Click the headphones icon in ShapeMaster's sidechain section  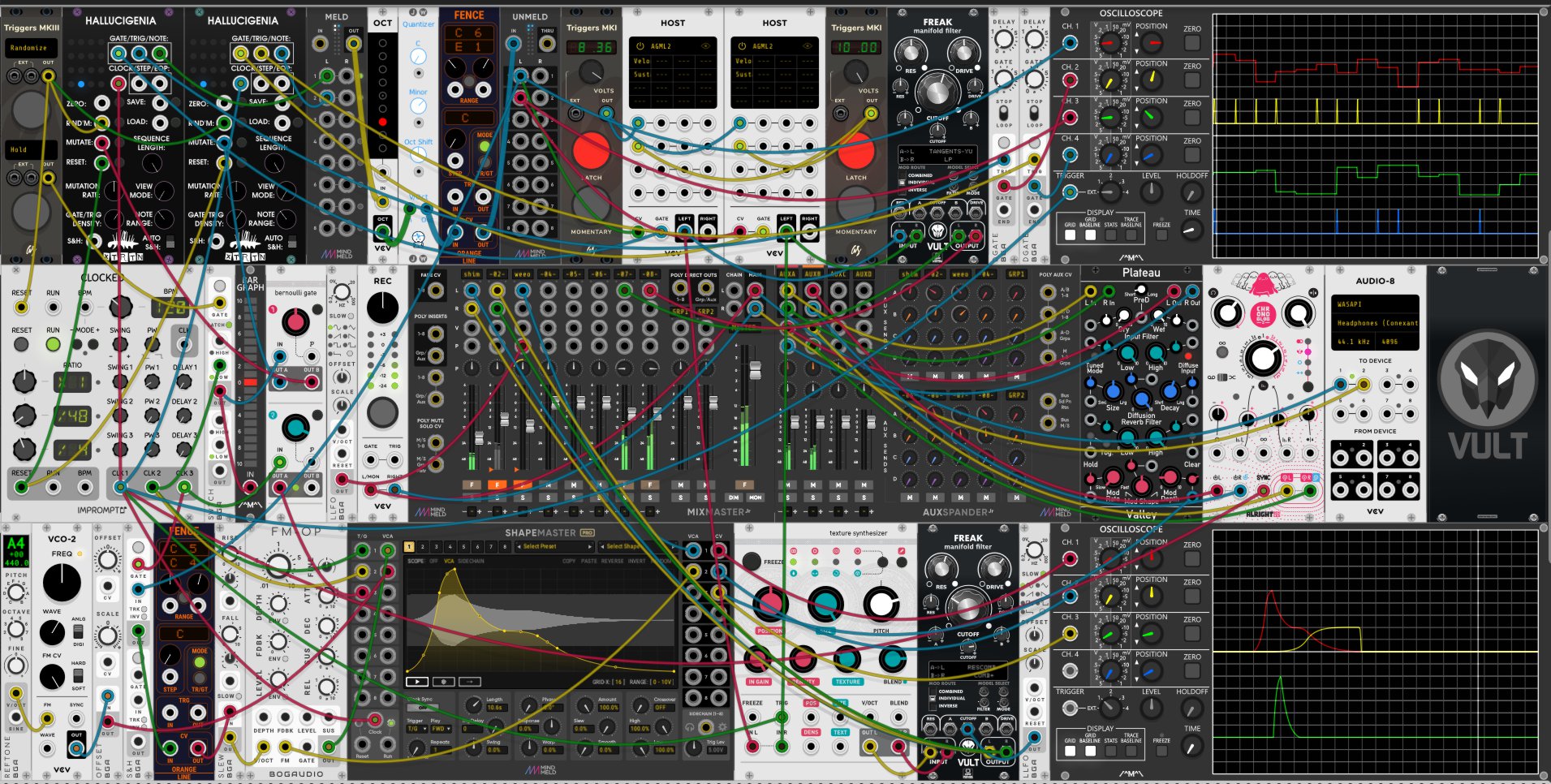(x=691, y=727)
